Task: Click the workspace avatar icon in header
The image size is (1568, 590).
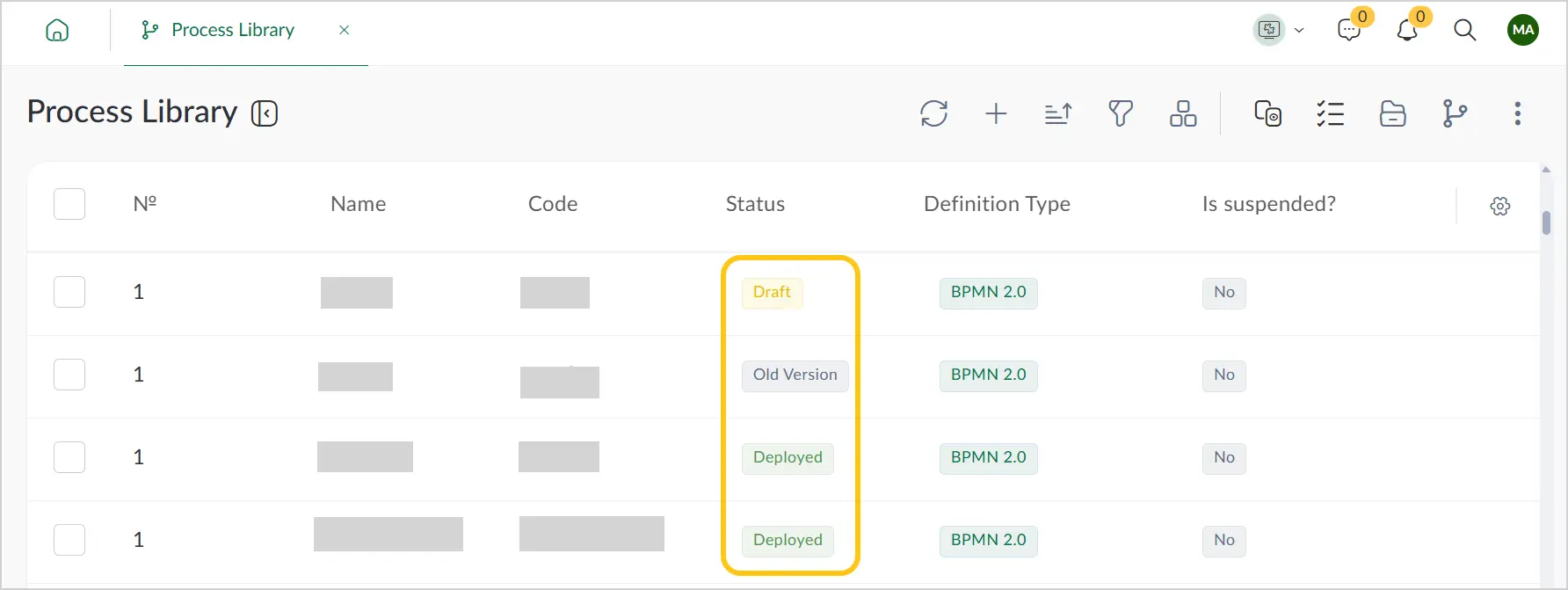Action: click(x=1269, y=30)
